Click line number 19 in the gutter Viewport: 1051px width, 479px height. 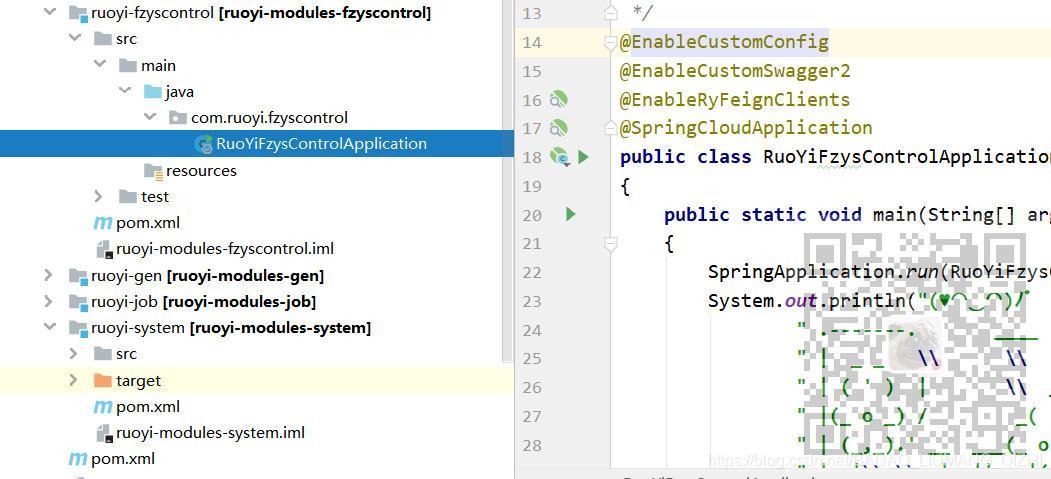pyautogui.click(x=532, y=186)
